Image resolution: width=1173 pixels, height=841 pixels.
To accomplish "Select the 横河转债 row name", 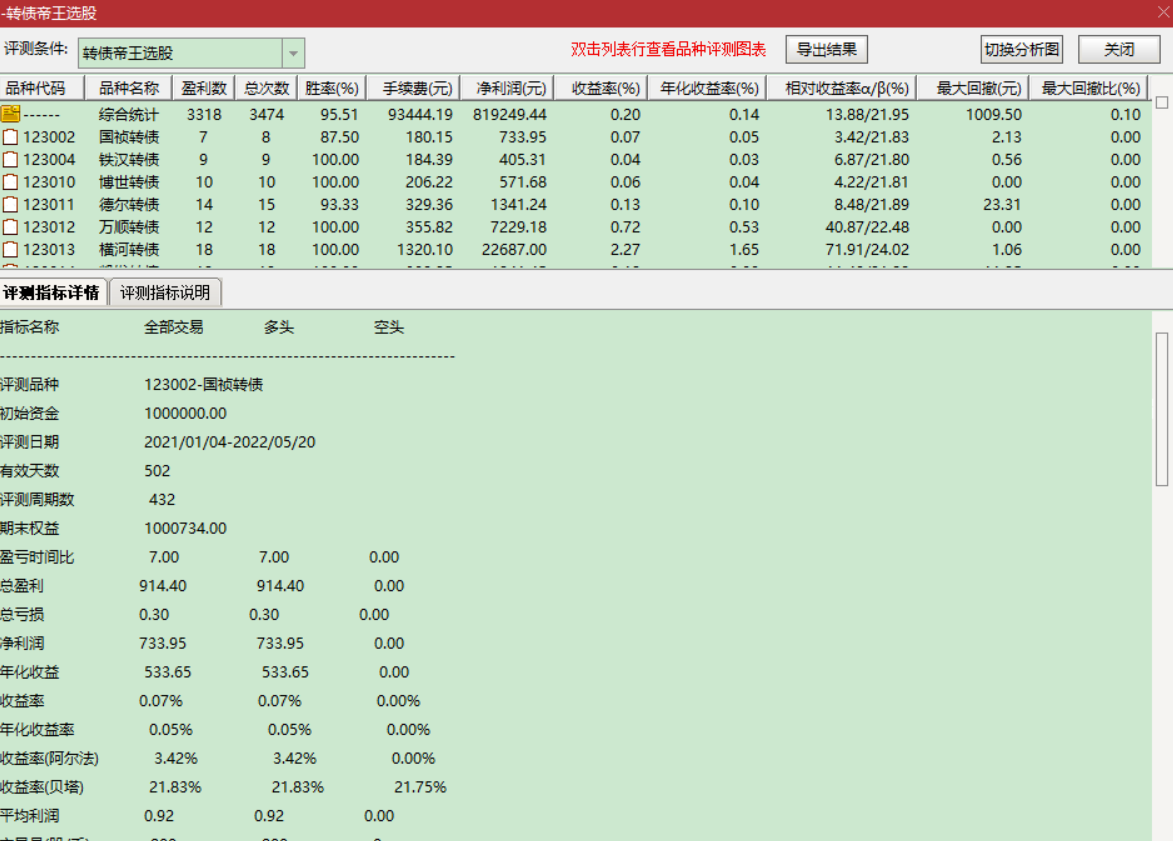I will [x=129, y=249].
